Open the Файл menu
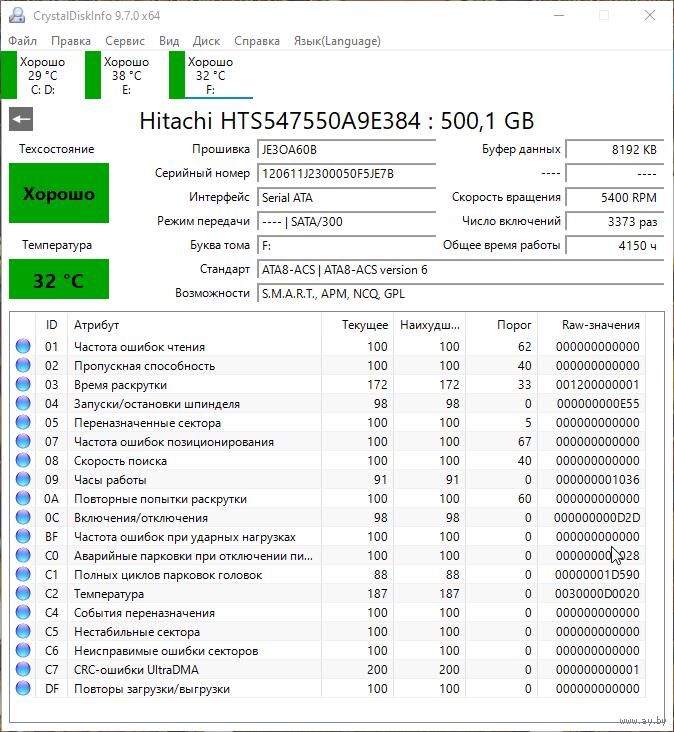This screenshot has height=732, width=674. coord(22,41)
